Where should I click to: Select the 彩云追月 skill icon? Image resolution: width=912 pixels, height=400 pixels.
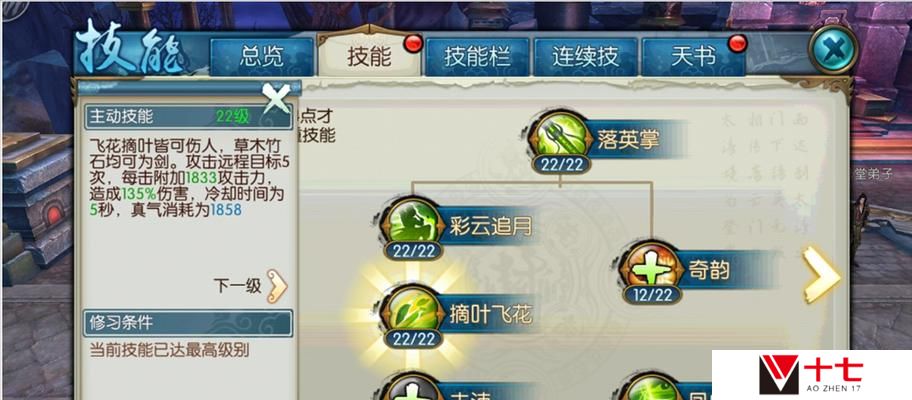point(413,223)
